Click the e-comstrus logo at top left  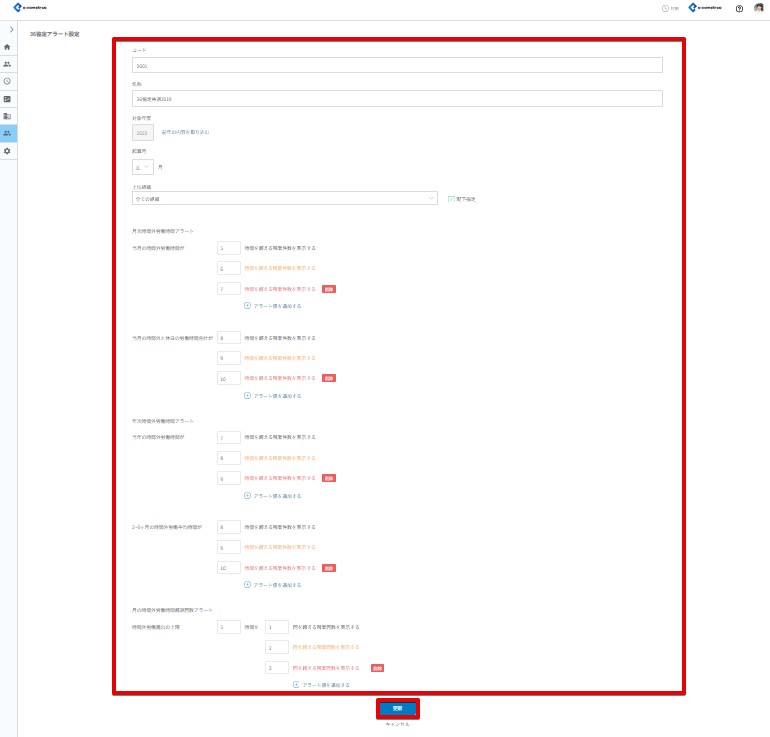coord(30,8)
